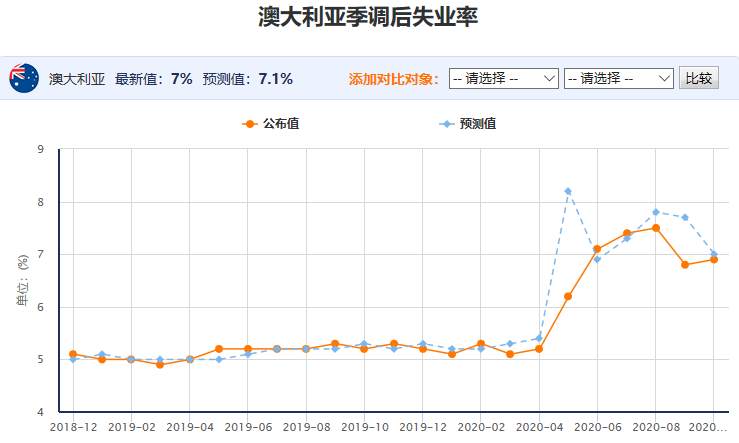This screenshot has height=443, width=739.
Task: Click the blue forecast point at 2020-08
Action: (x=656, y=212)
